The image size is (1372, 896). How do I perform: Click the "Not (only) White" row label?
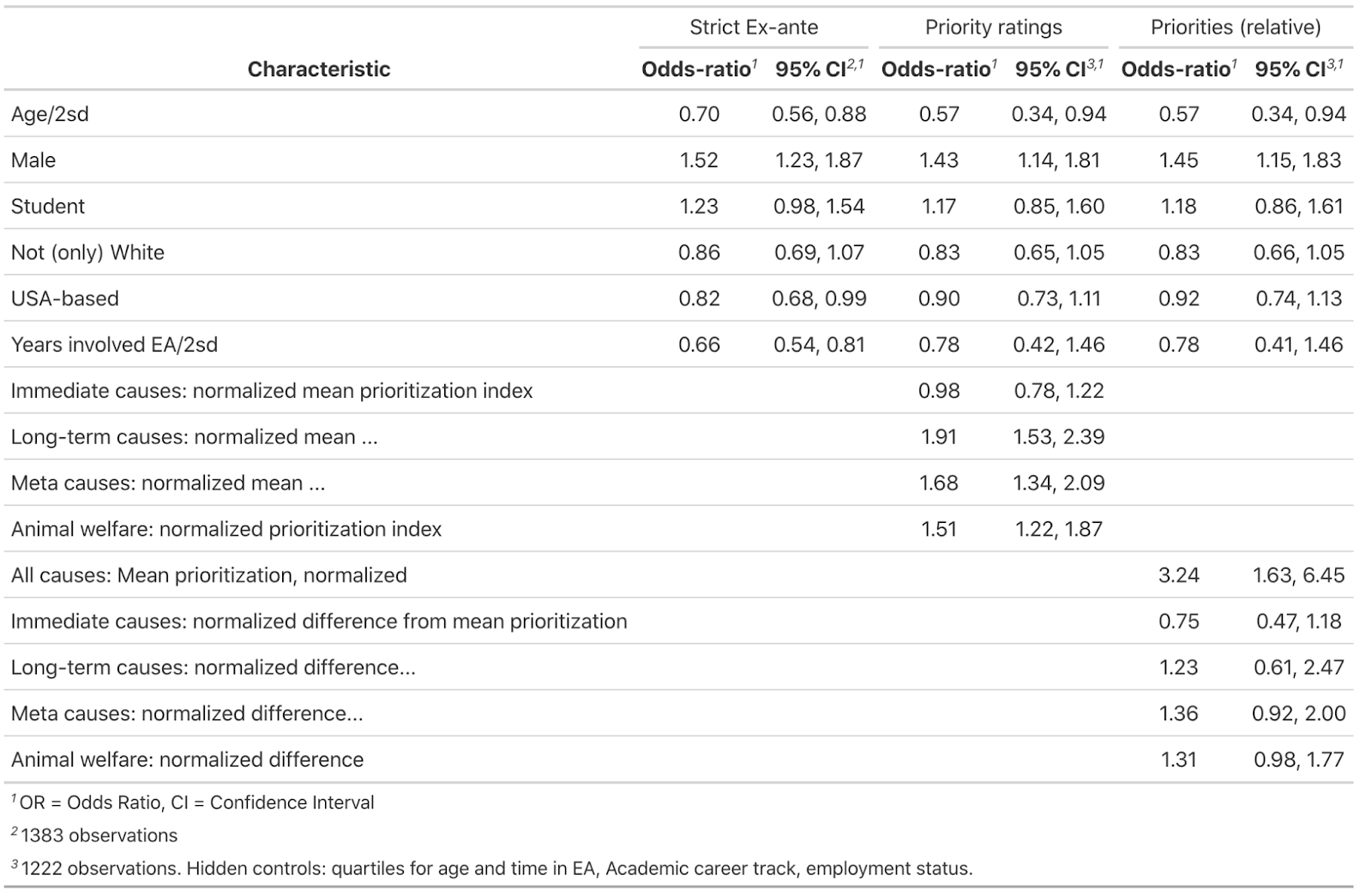pos(87,253)
